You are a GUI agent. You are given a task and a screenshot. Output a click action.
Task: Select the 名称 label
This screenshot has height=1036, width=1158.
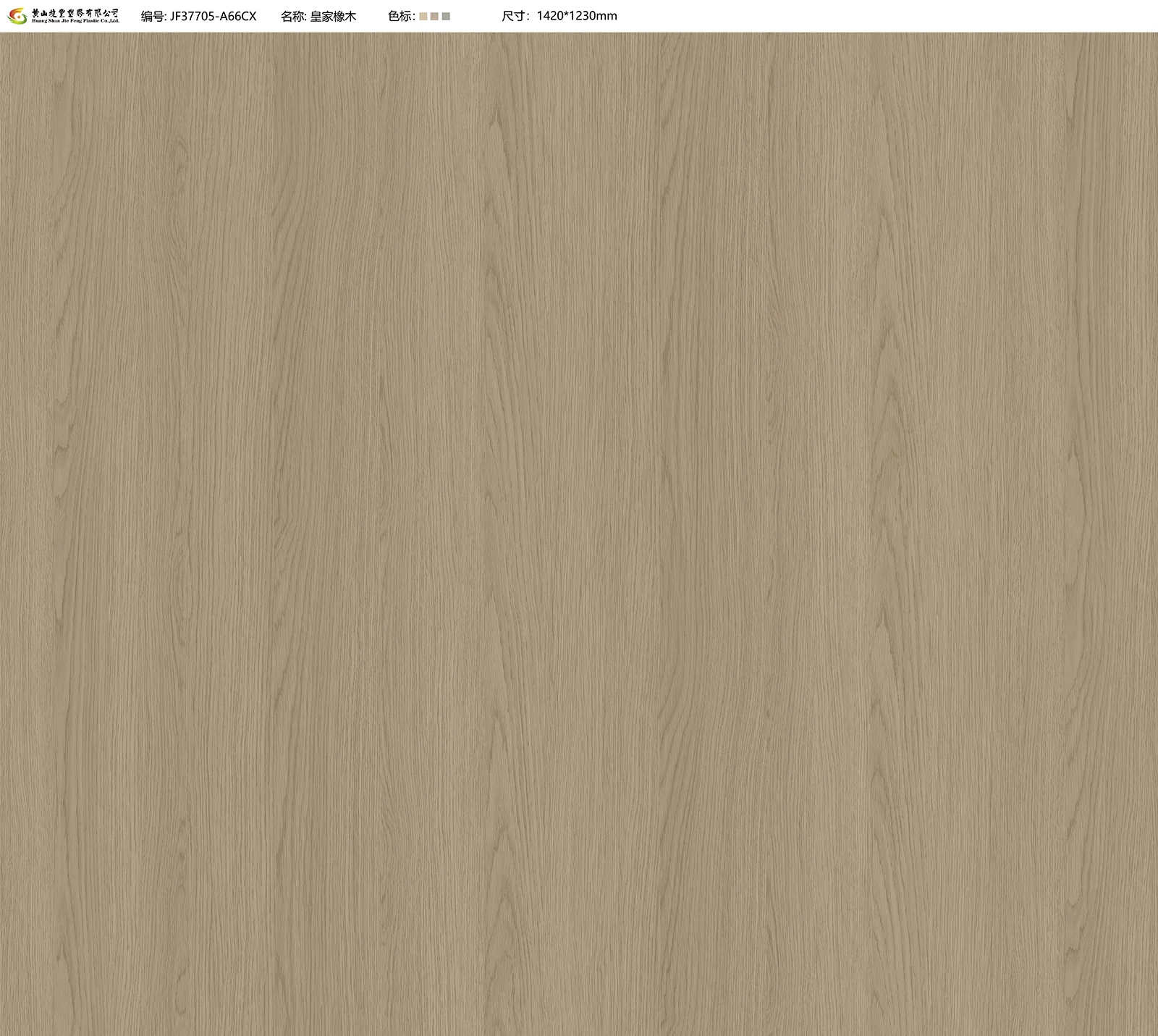coord(293,16)
